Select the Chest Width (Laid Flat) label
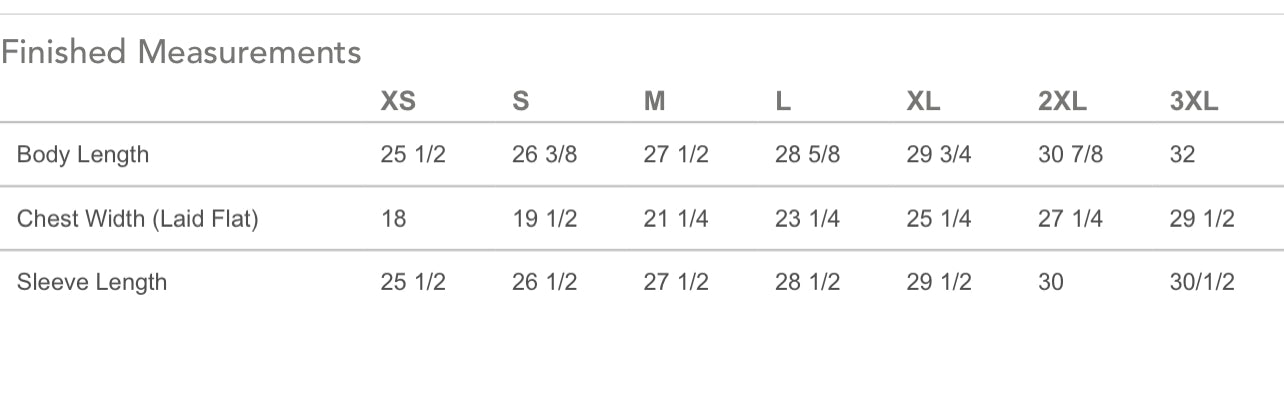The image size is (1284, 401). click(138, 219)
